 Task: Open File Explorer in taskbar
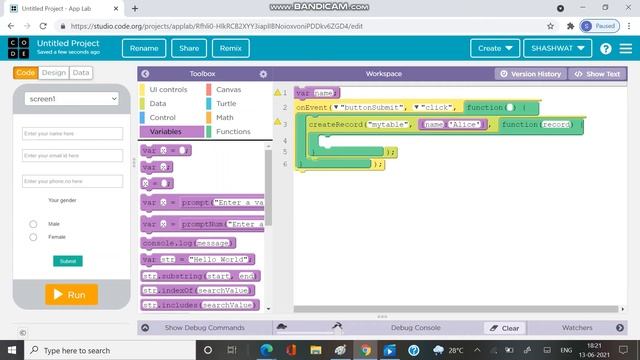tap(316, 350)
